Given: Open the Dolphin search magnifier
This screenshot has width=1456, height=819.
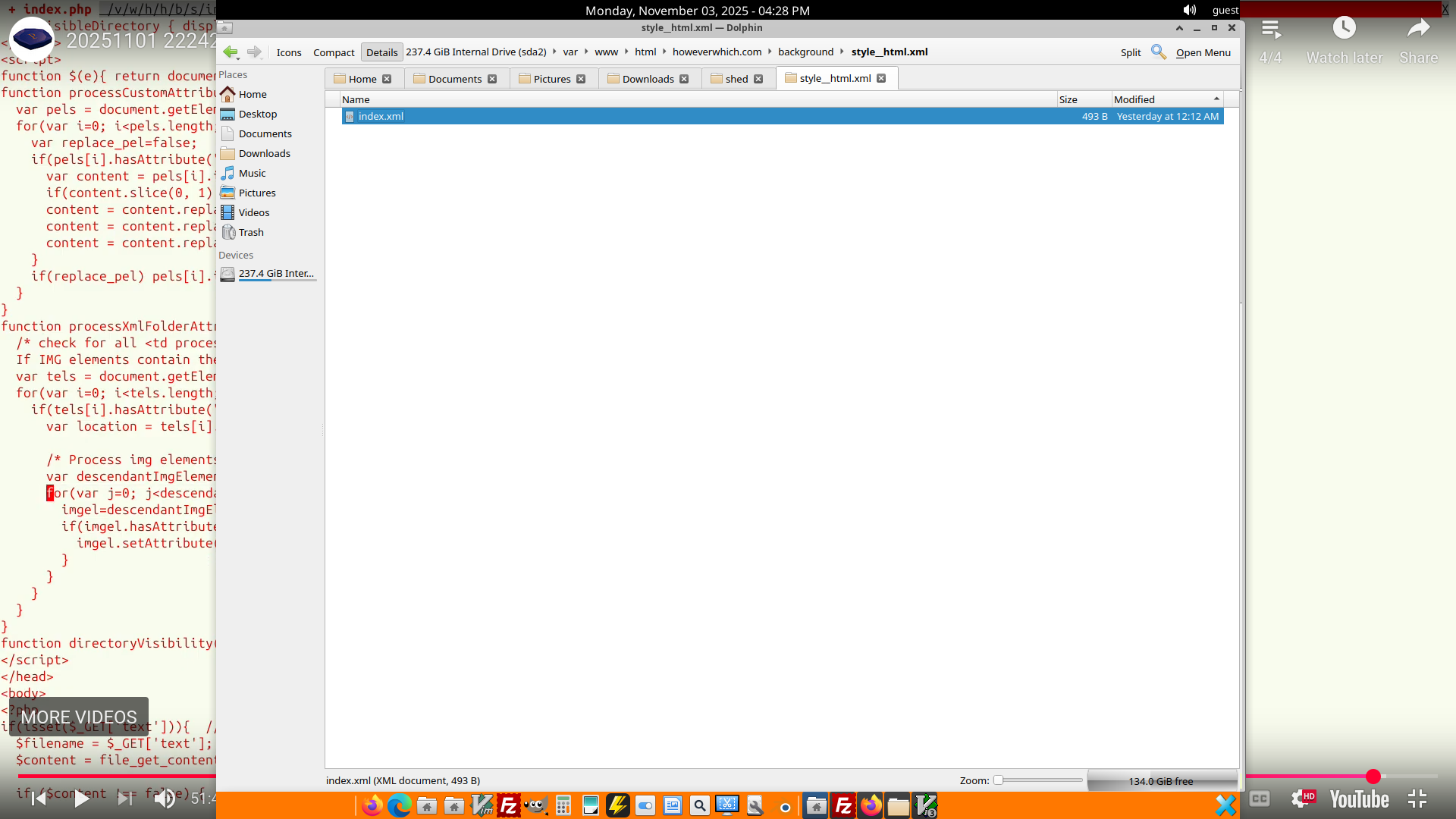Looking at the screenshot, I should (x=1158, y=52).
